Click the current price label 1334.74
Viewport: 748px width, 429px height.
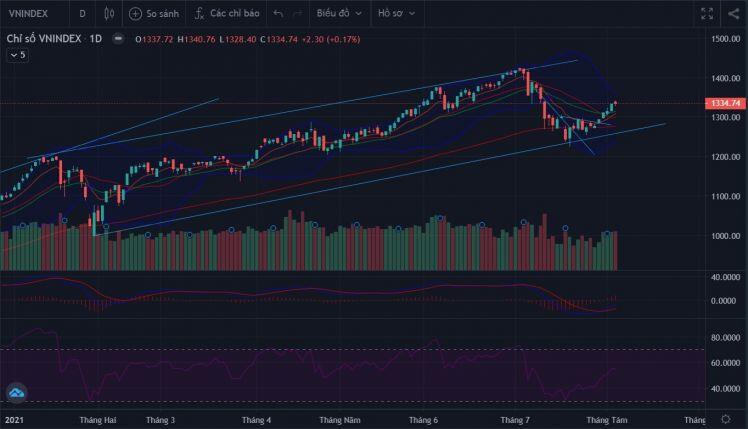click(726, 104)
